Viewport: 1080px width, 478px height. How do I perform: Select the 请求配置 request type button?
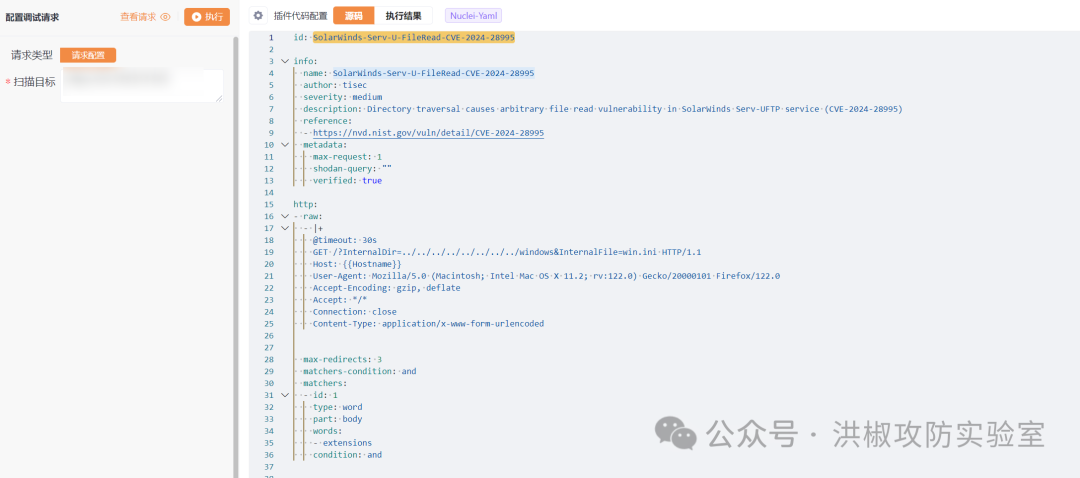[88, 55]
